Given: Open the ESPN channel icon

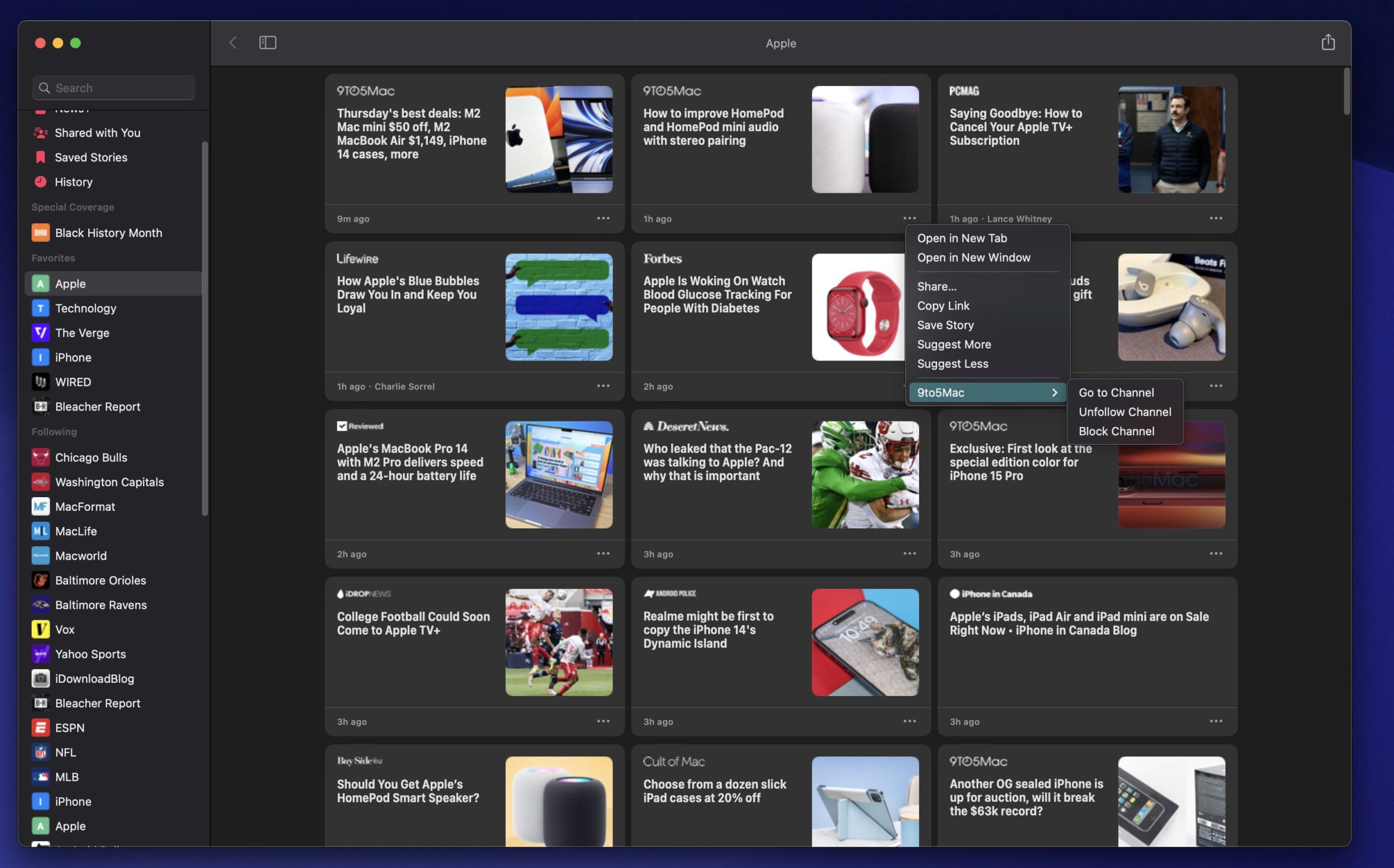Looking at the screenshot, I should (x=40, y=728).
